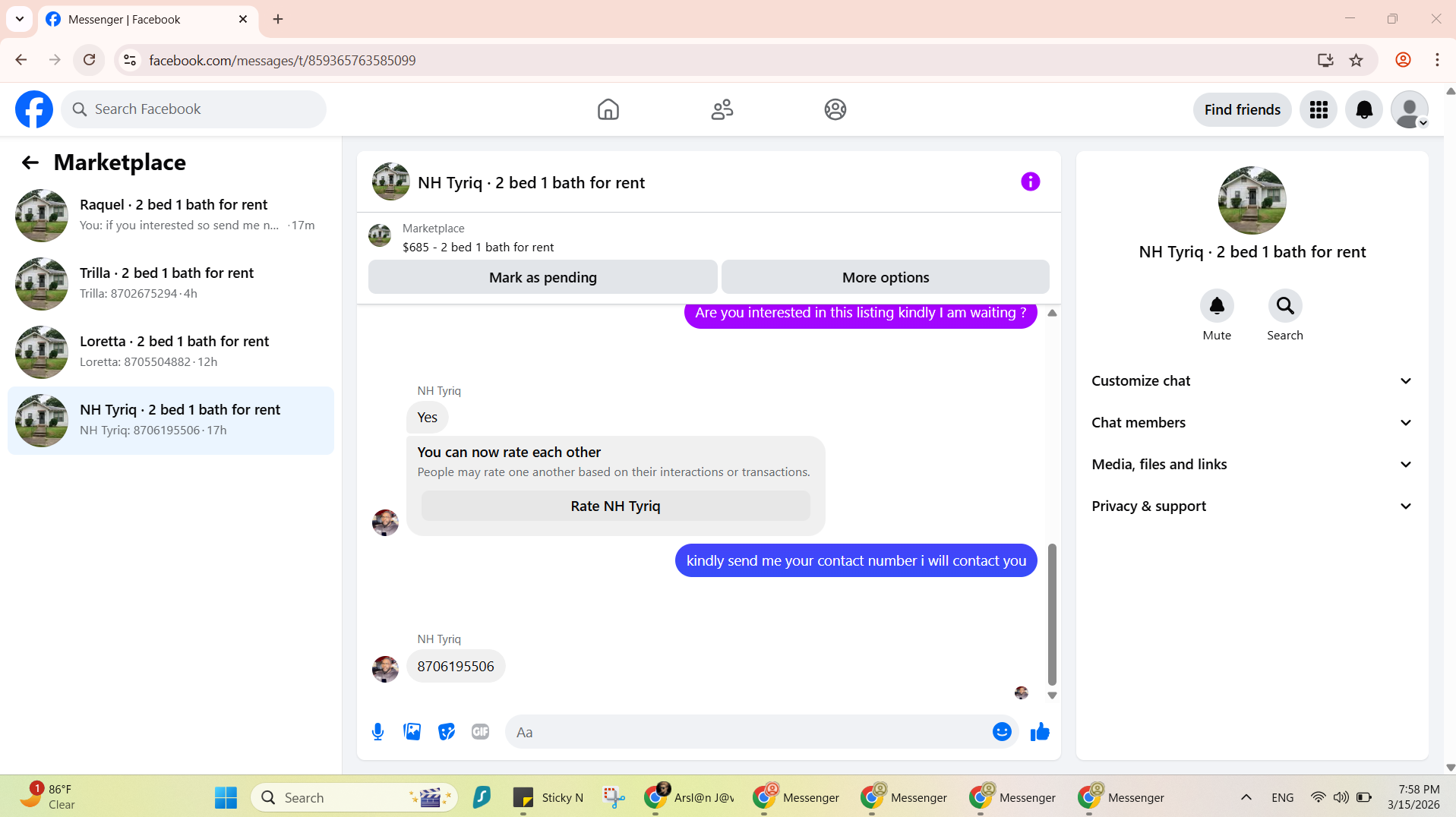
Task: Open a new browser tab
Action: tap(278, 19)
